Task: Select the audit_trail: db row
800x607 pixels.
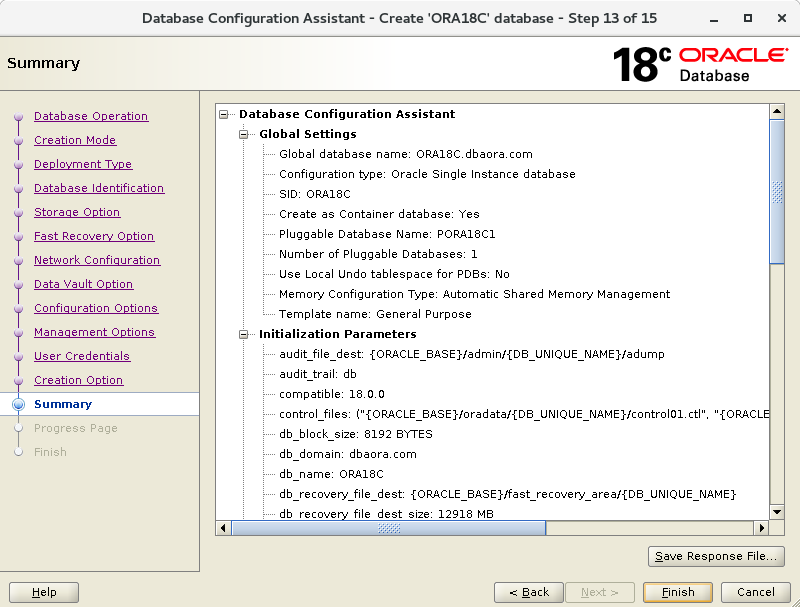Action: 317,374
